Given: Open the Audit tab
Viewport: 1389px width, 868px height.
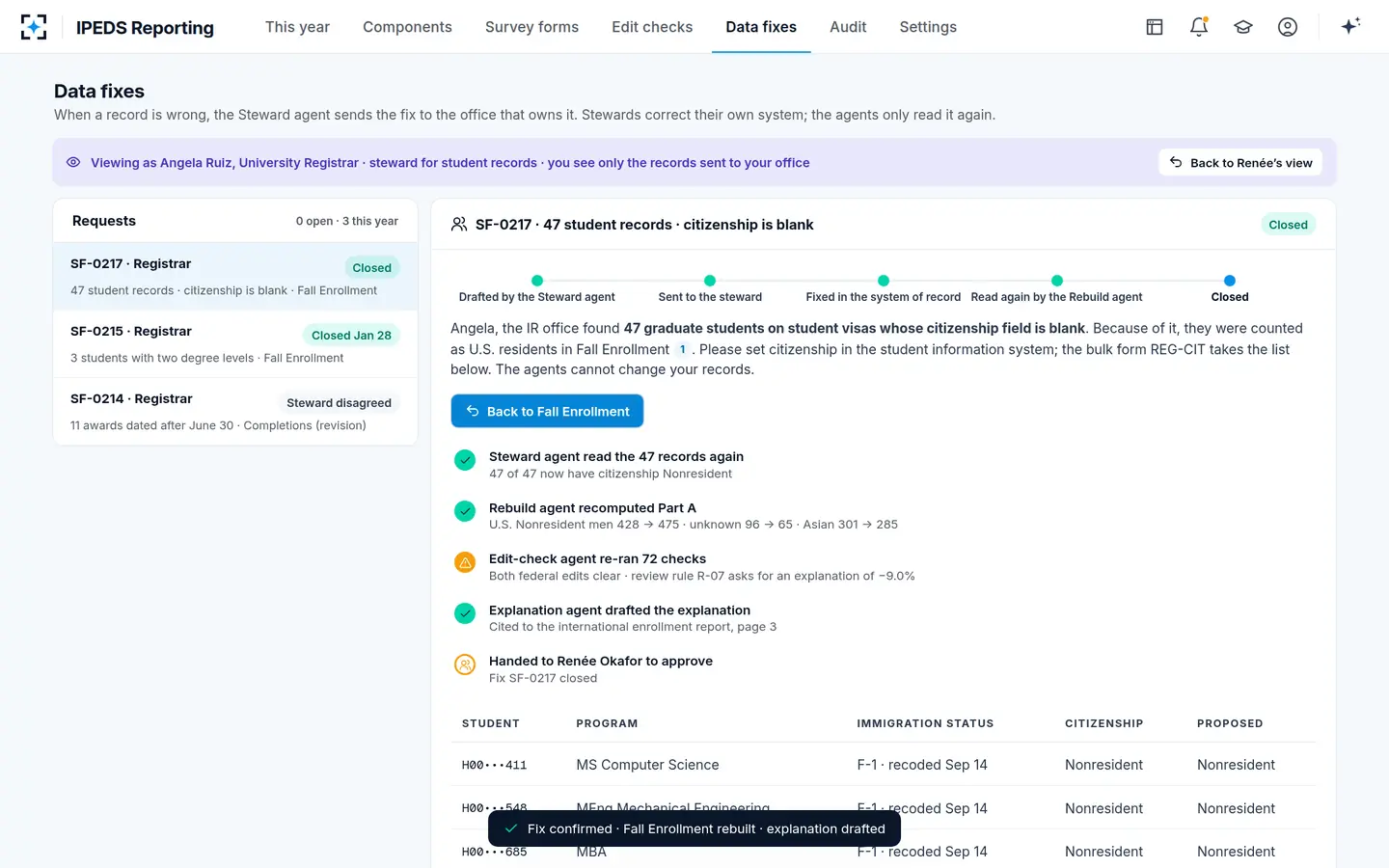Looking at the screenshot, I should point(848,27).
